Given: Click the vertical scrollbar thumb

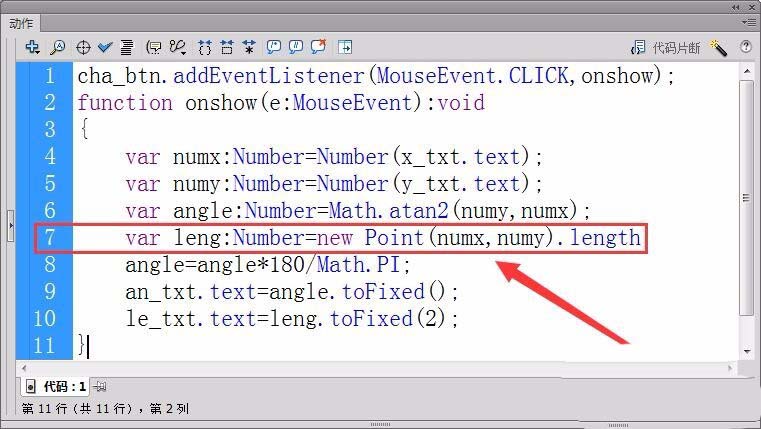Looking at the screenshot, I should [746, 198].
